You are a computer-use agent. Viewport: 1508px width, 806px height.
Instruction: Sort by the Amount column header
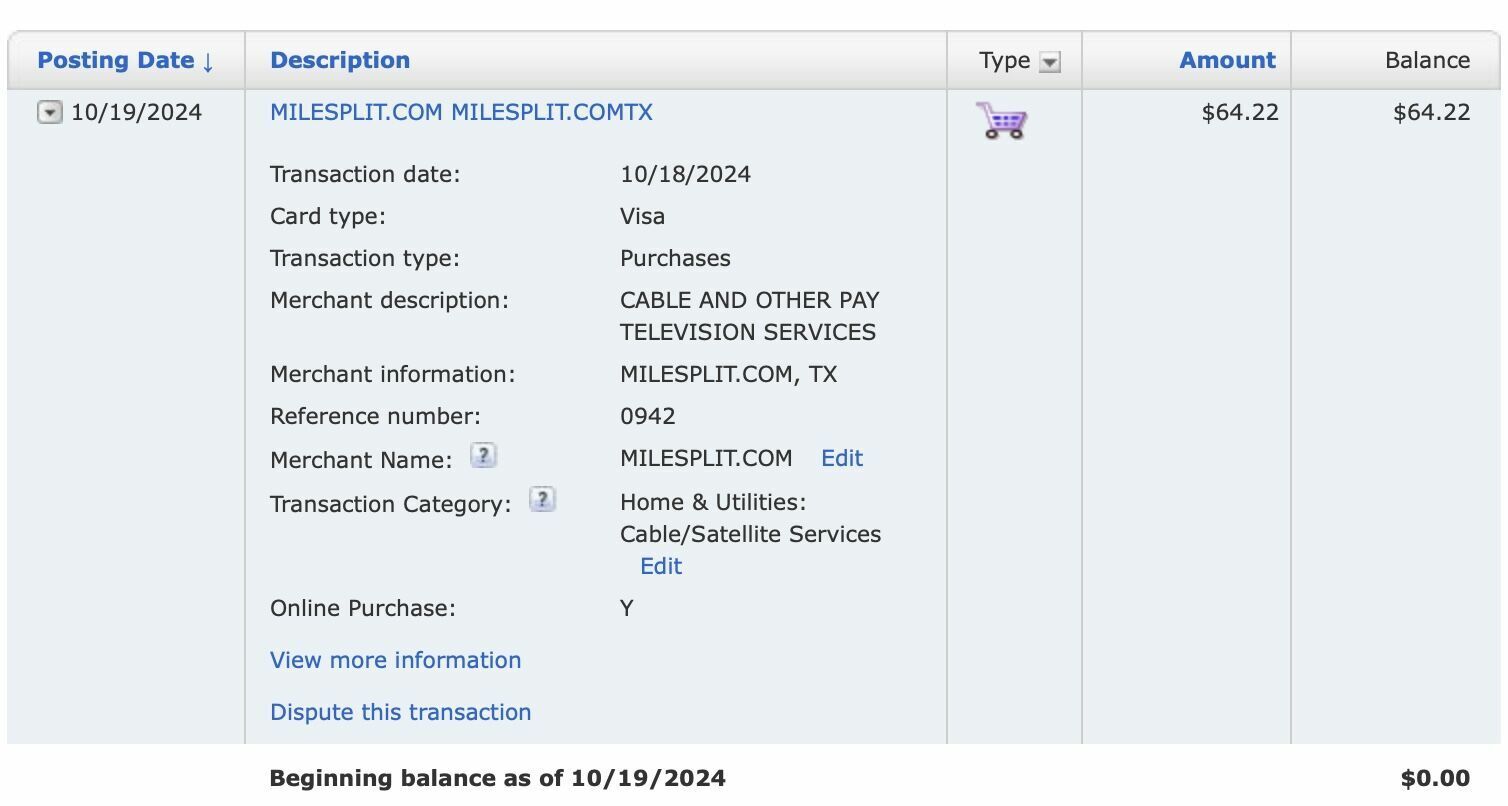click(x=1227, y=60)
